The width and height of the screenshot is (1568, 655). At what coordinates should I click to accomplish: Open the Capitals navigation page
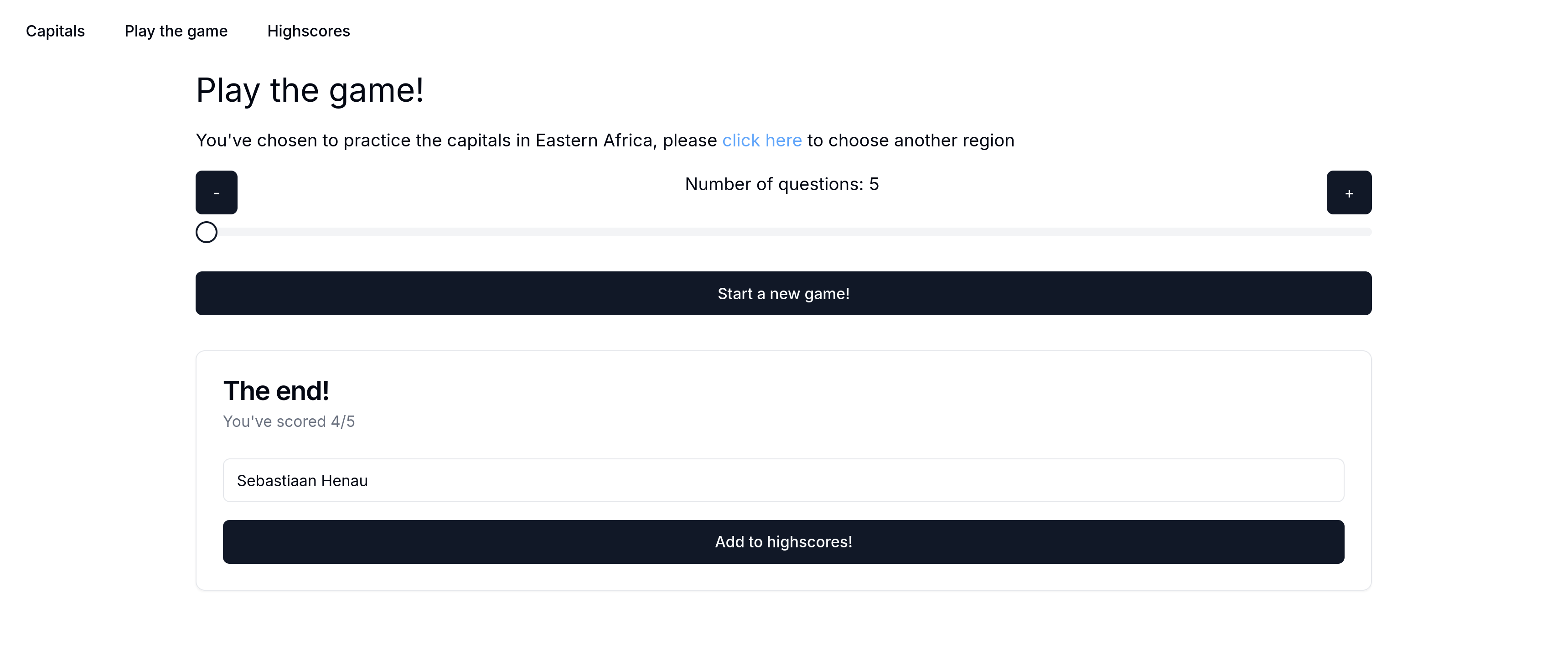[55, 31]
